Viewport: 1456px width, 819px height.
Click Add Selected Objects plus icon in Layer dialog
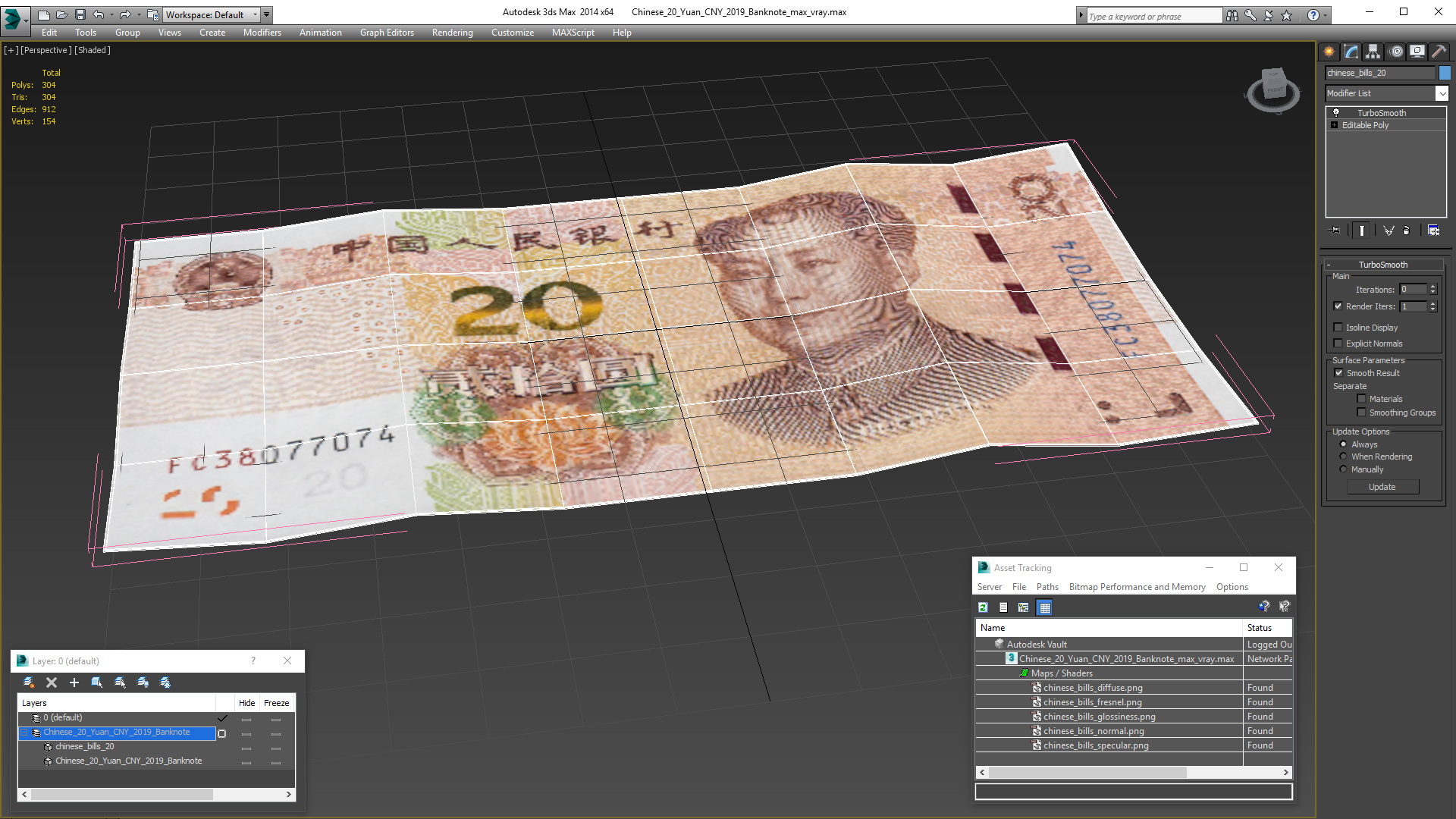(74, 682)
